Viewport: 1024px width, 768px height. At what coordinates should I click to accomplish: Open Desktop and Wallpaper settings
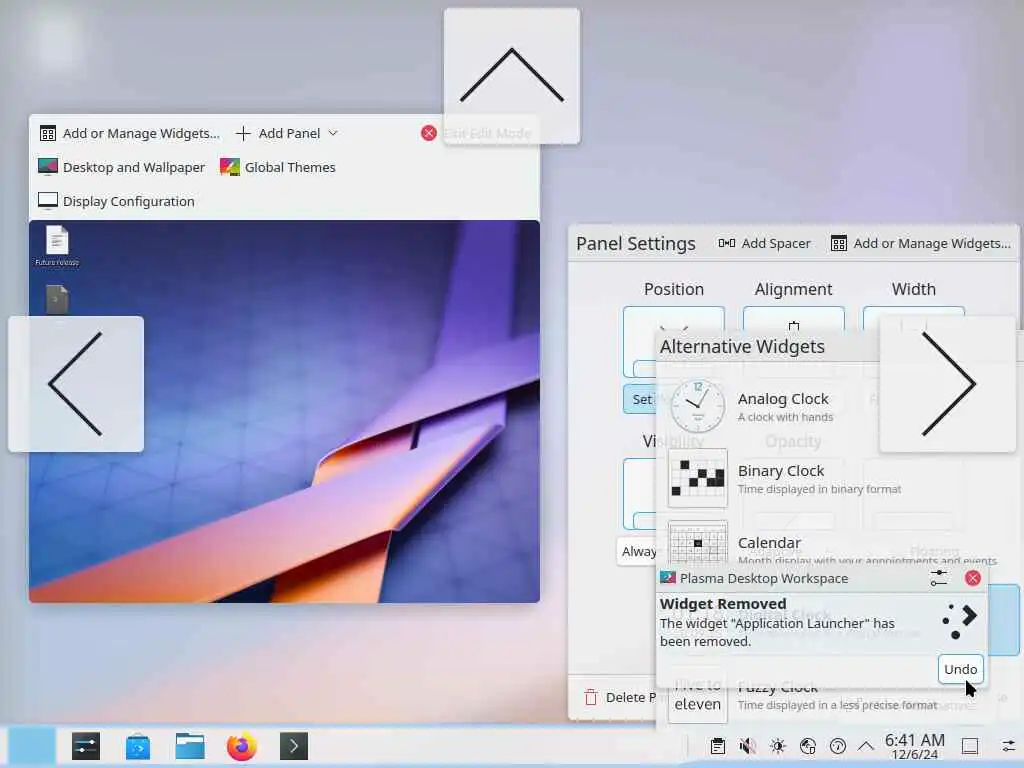coord(121,167)
